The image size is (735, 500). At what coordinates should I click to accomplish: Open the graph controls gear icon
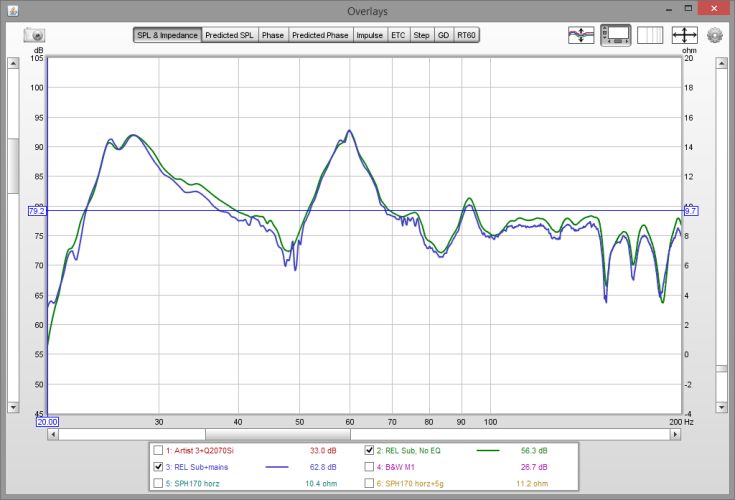[714, 35]
